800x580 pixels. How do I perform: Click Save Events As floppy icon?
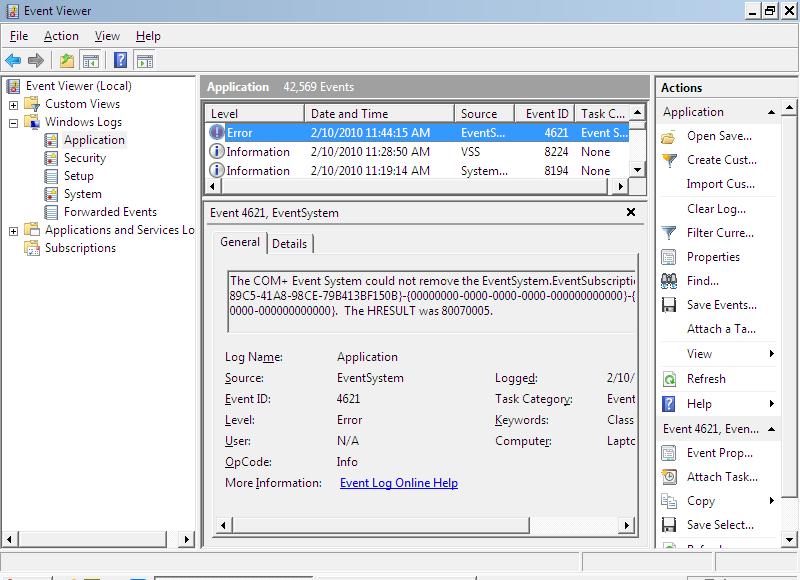pyautogui.click(x=669, y=305)
